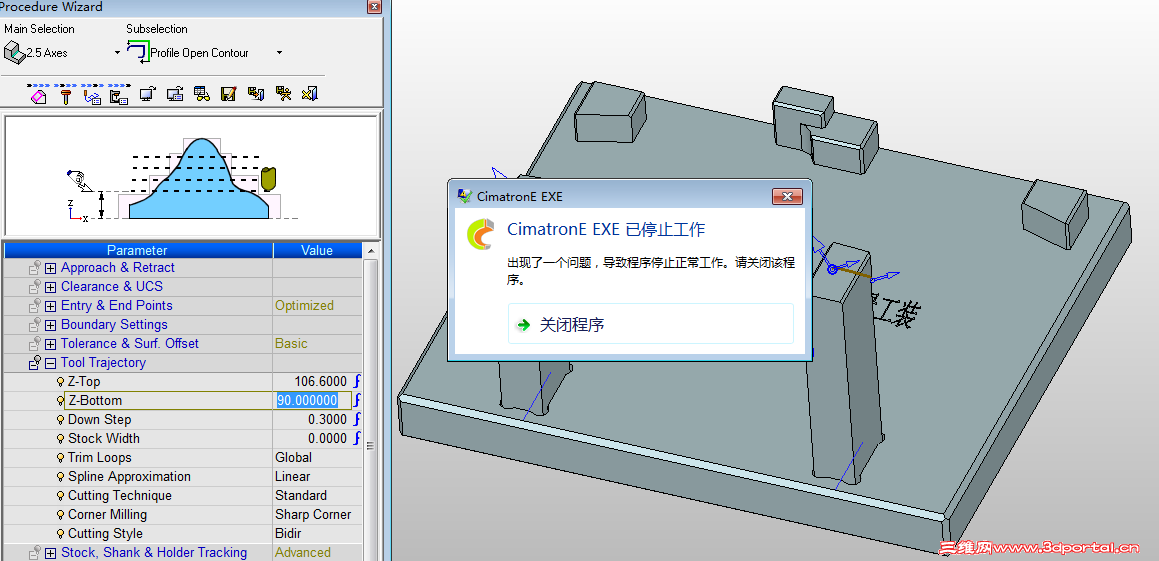
Task: Expand the Entry & End Points group
Action: click(x=50, y=306)
